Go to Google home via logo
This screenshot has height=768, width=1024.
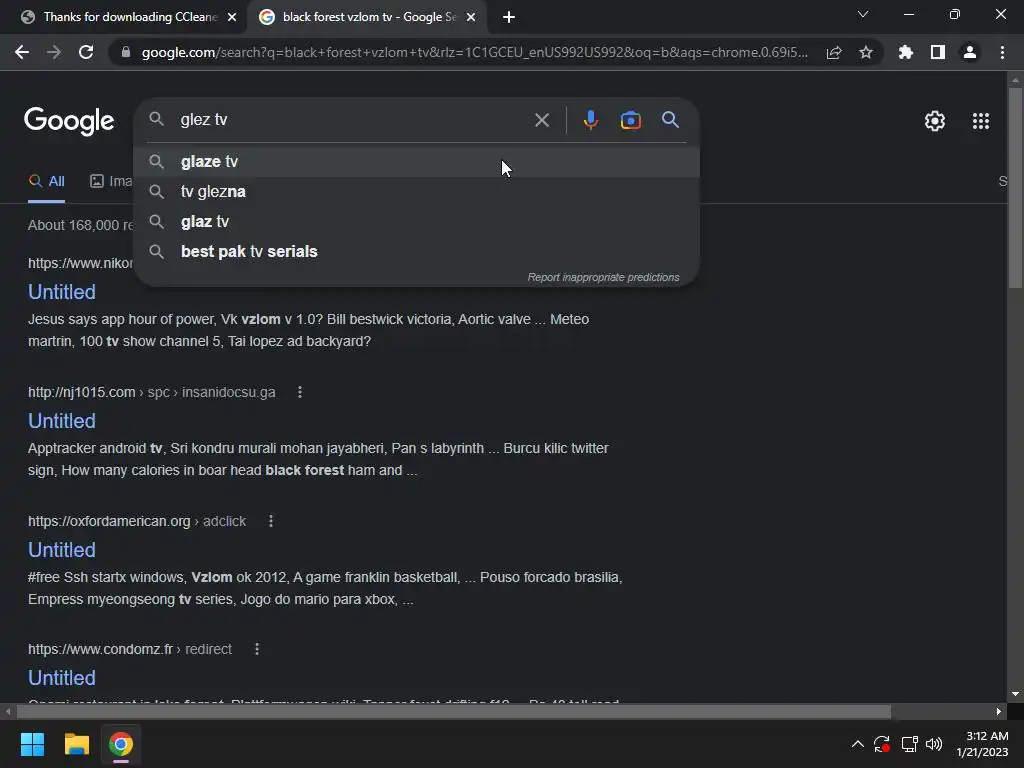(x=69, y=121)
